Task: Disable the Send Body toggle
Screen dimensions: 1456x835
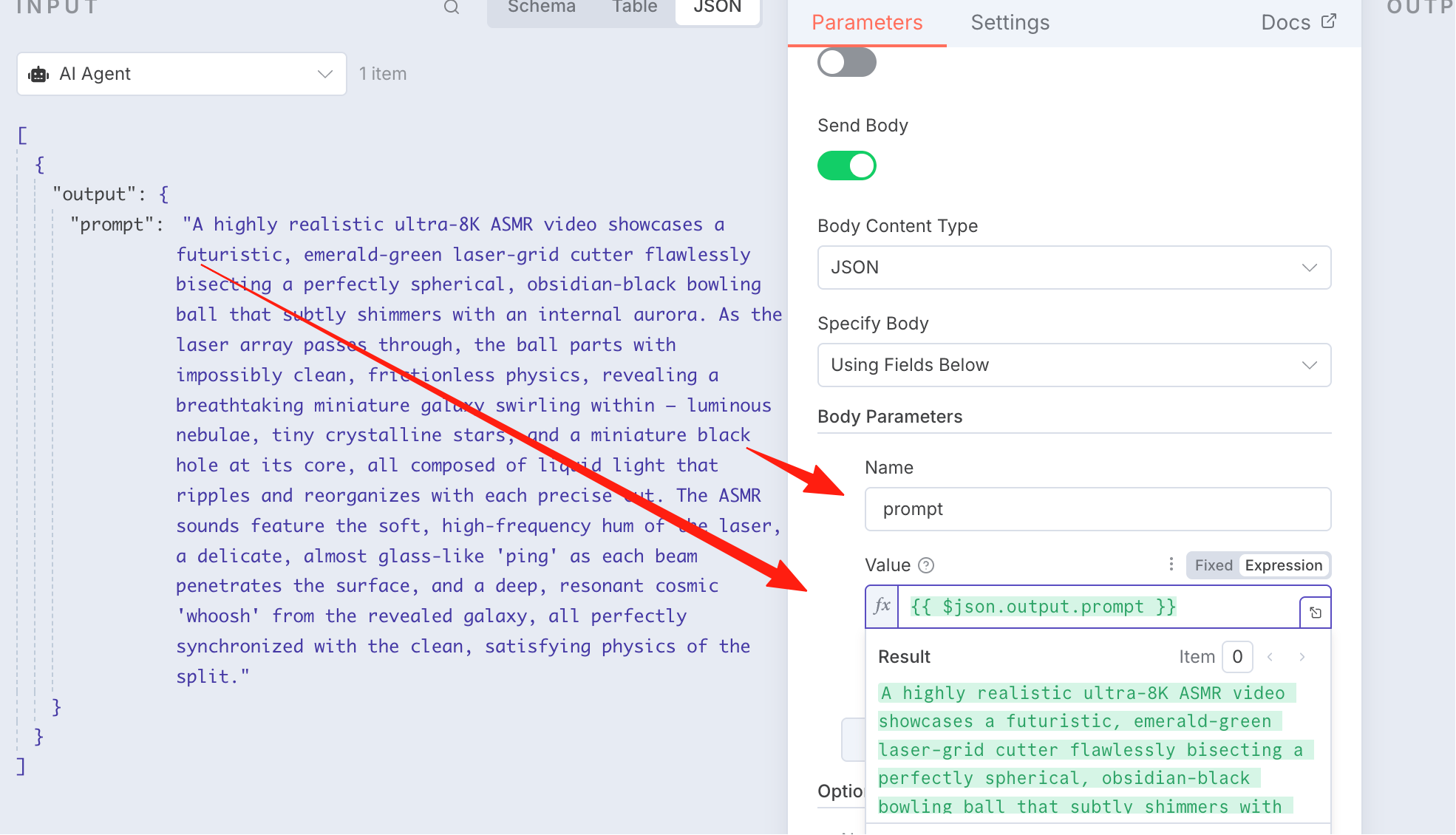Action: coord(847,166)
